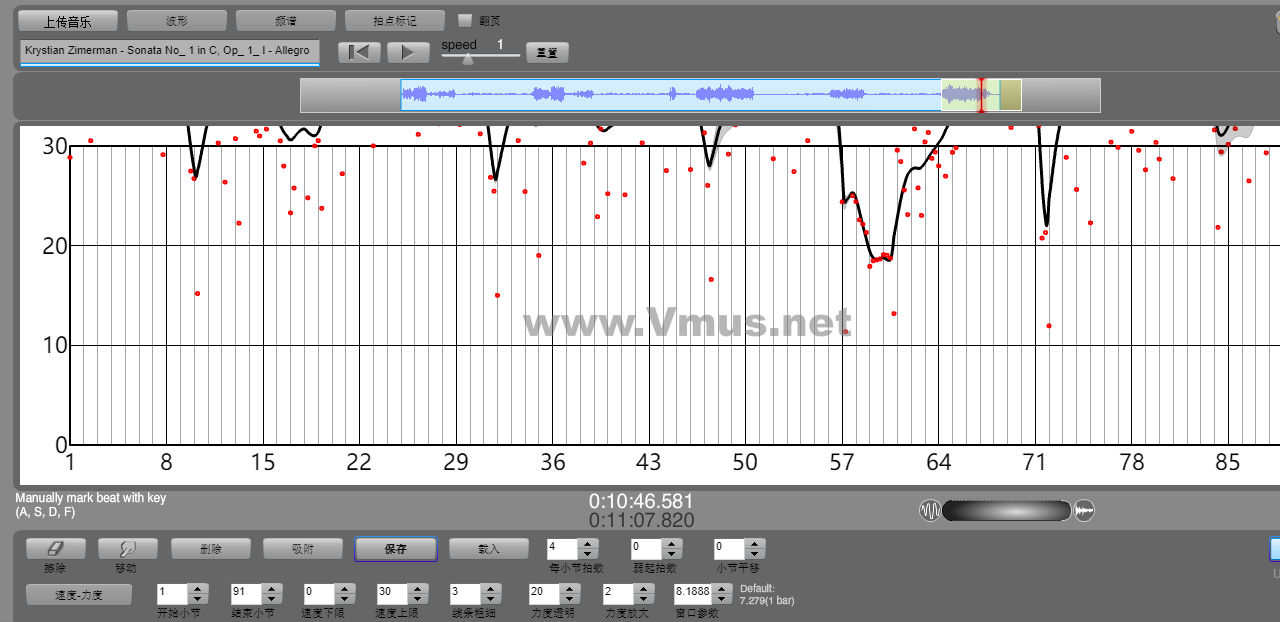1280x622 pixels.
Task: Click the waveform icon right of gradient bar
Action: [1085, 511]
